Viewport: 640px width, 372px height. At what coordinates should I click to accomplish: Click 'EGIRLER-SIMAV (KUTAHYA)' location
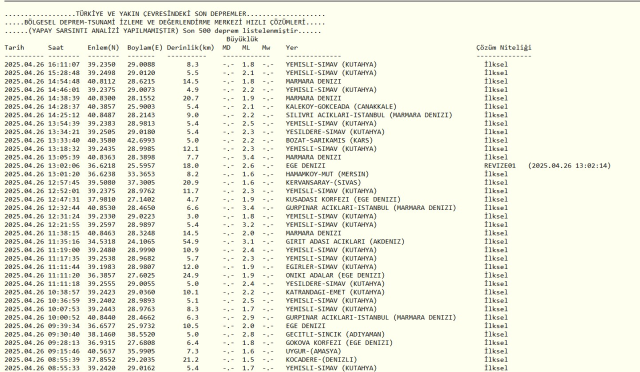[x=331, y=267]
